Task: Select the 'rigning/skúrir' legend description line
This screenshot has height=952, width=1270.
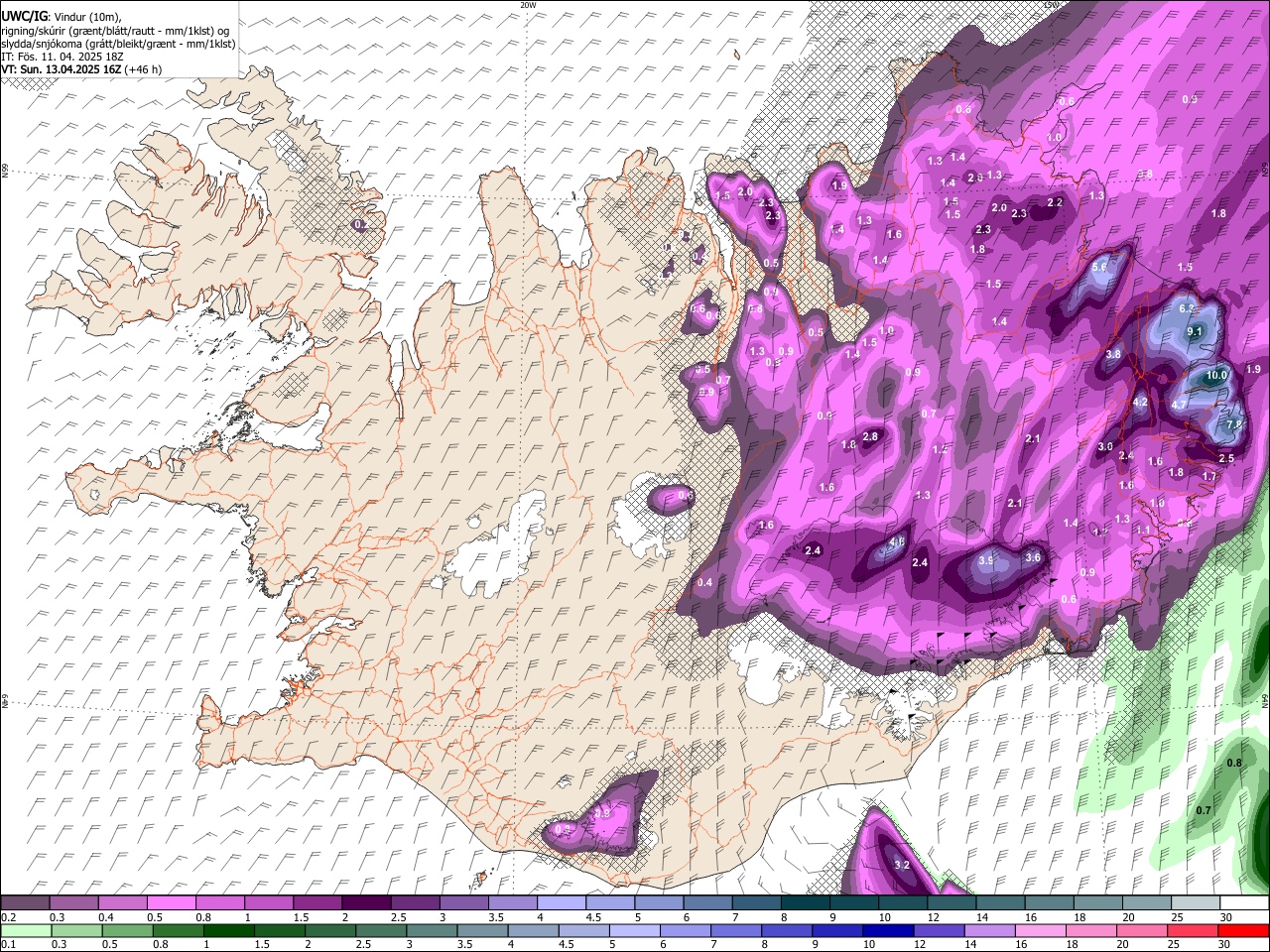Action: click(115, 30)
